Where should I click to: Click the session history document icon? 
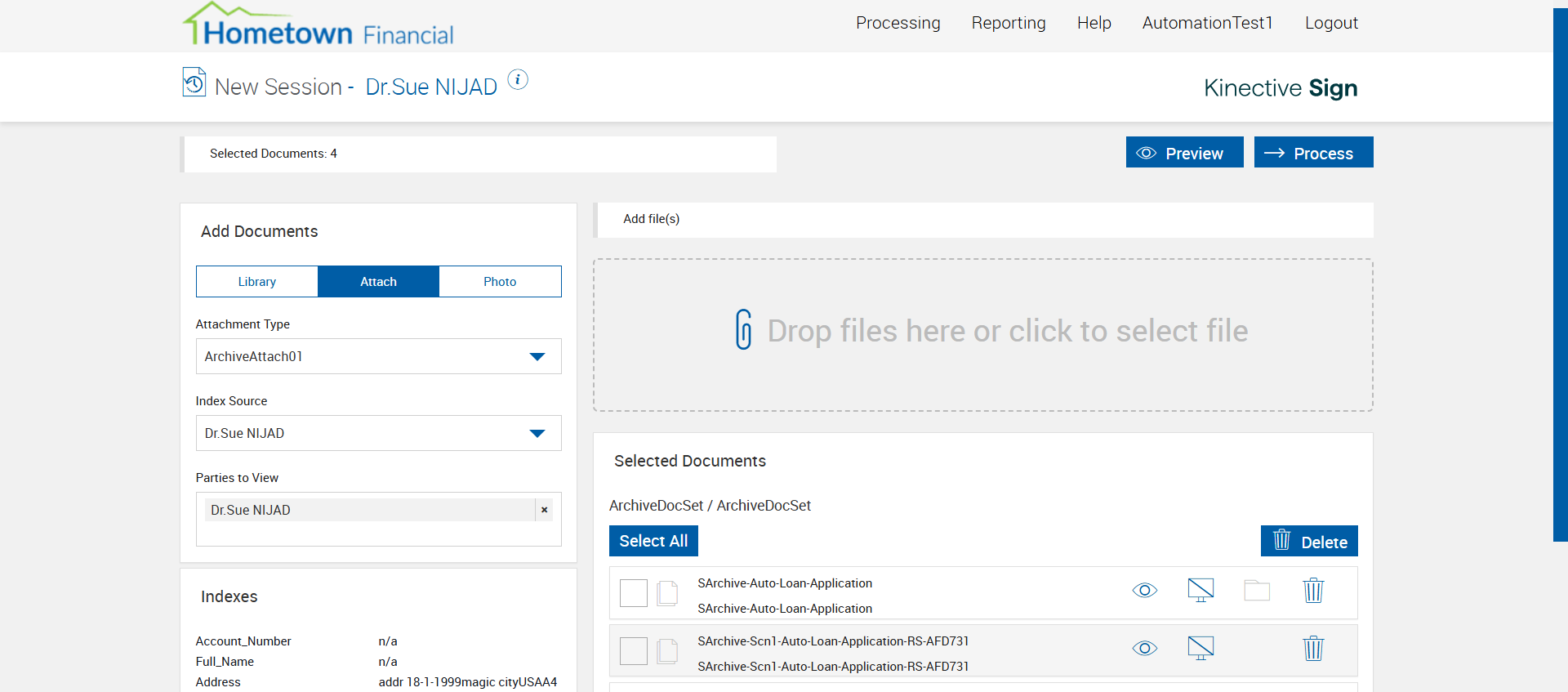pos(194,82)
